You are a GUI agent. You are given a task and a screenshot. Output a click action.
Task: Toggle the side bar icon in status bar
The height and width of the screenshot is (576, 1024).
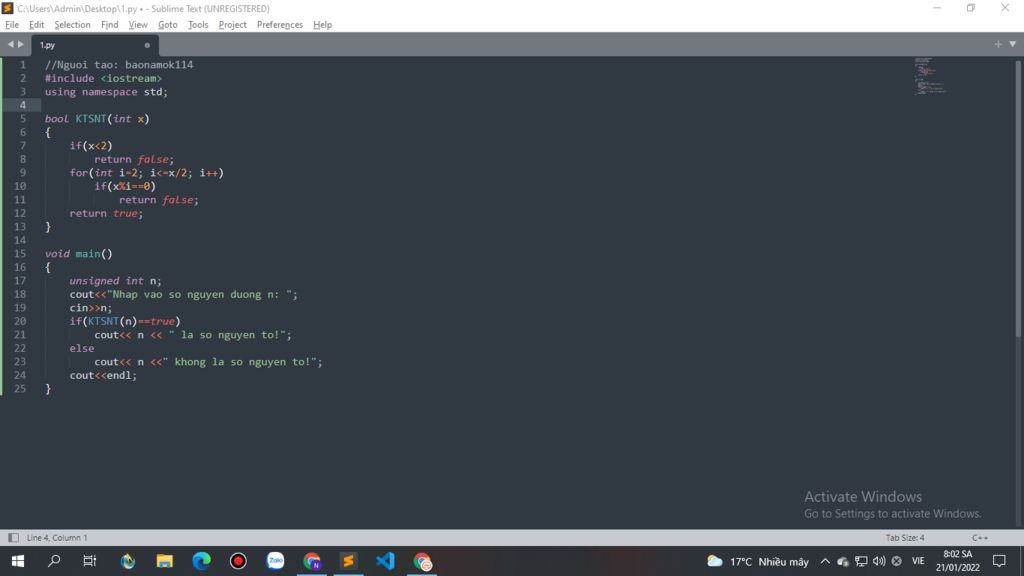13,537
